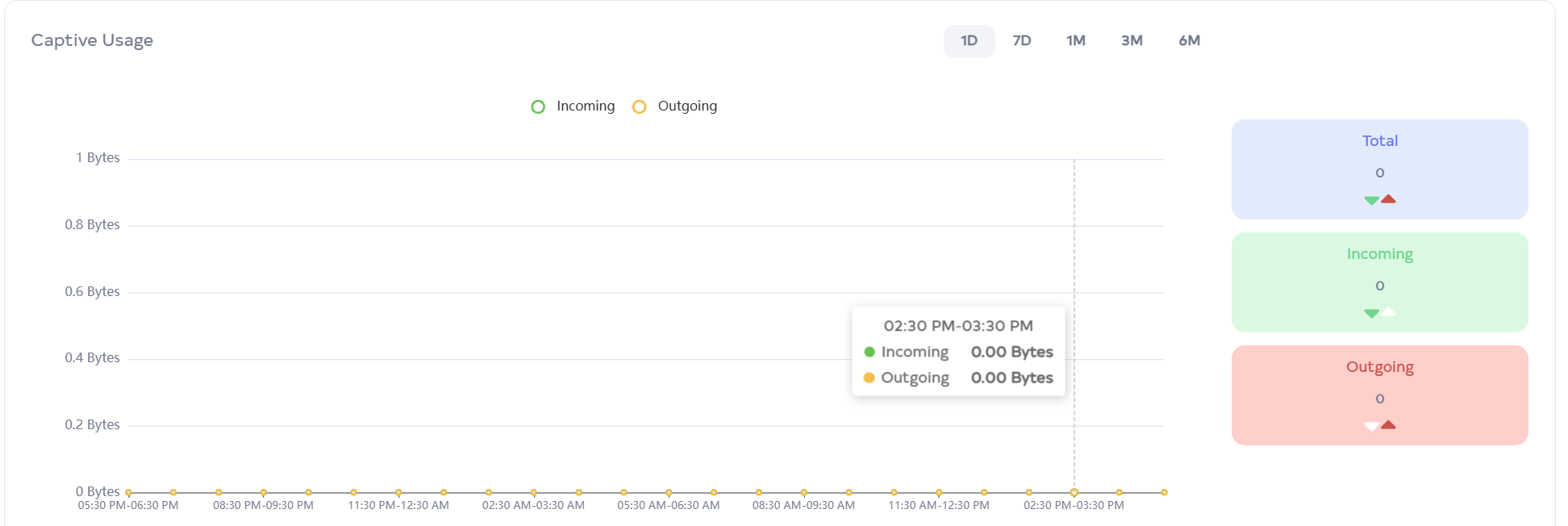Click the data point at 02:30 PM-03:30 PM
Viewport: 1568px width, 526px height.
click(x=1074, y=492)
